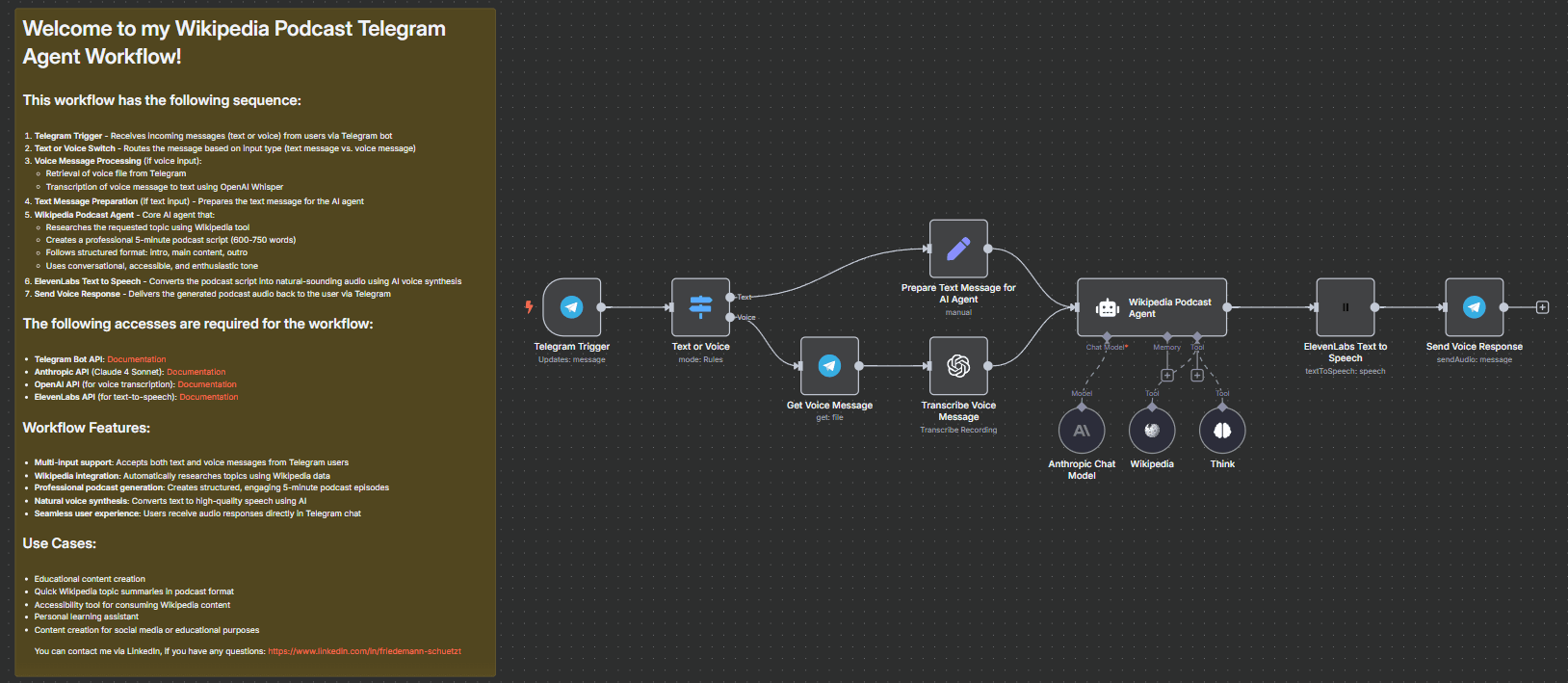Click the heading 'The following accesses are required'
The height and width of the screenshot is (683, 1568).
[197, 324]
